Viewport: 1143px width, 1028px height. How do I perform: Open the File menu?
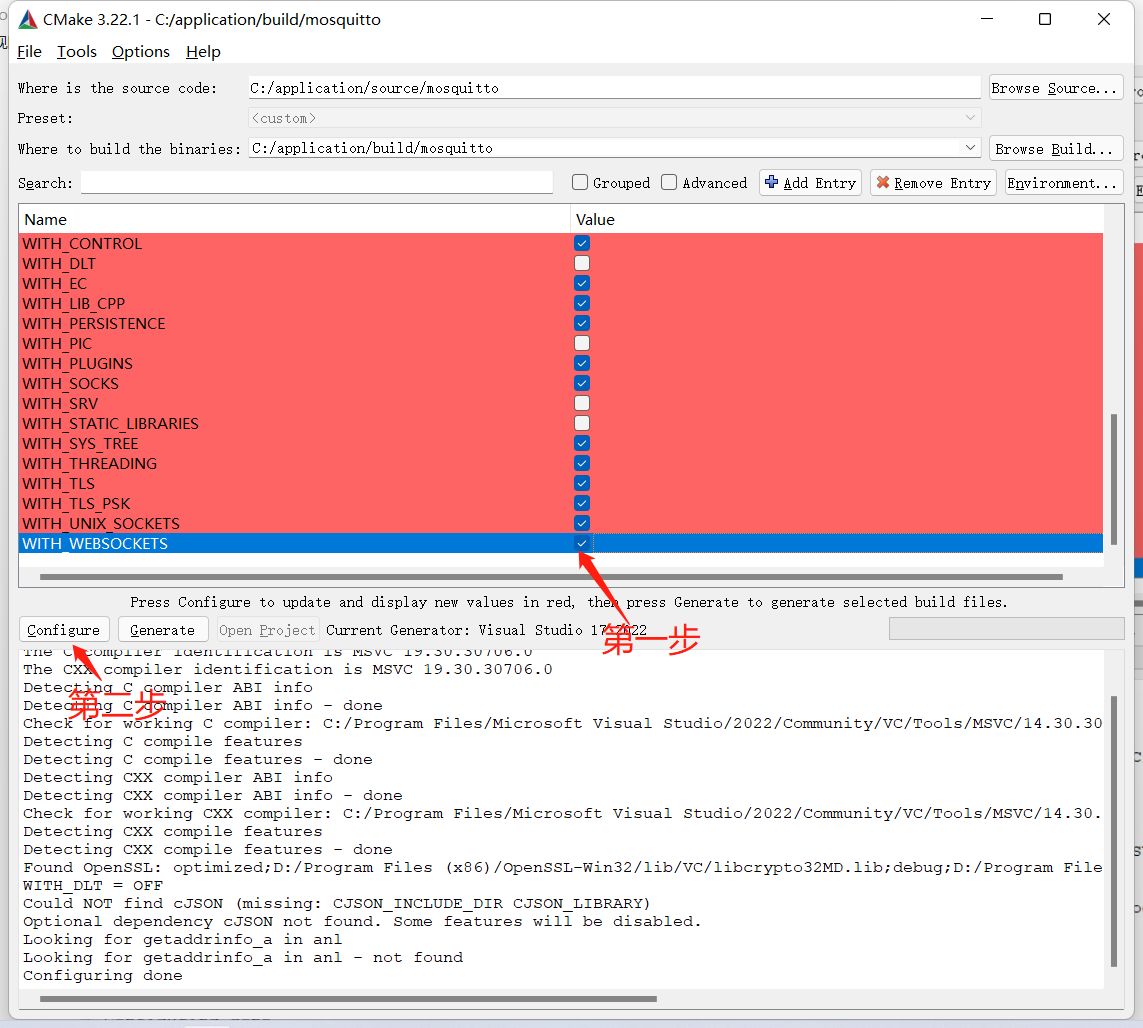point(29,52)
